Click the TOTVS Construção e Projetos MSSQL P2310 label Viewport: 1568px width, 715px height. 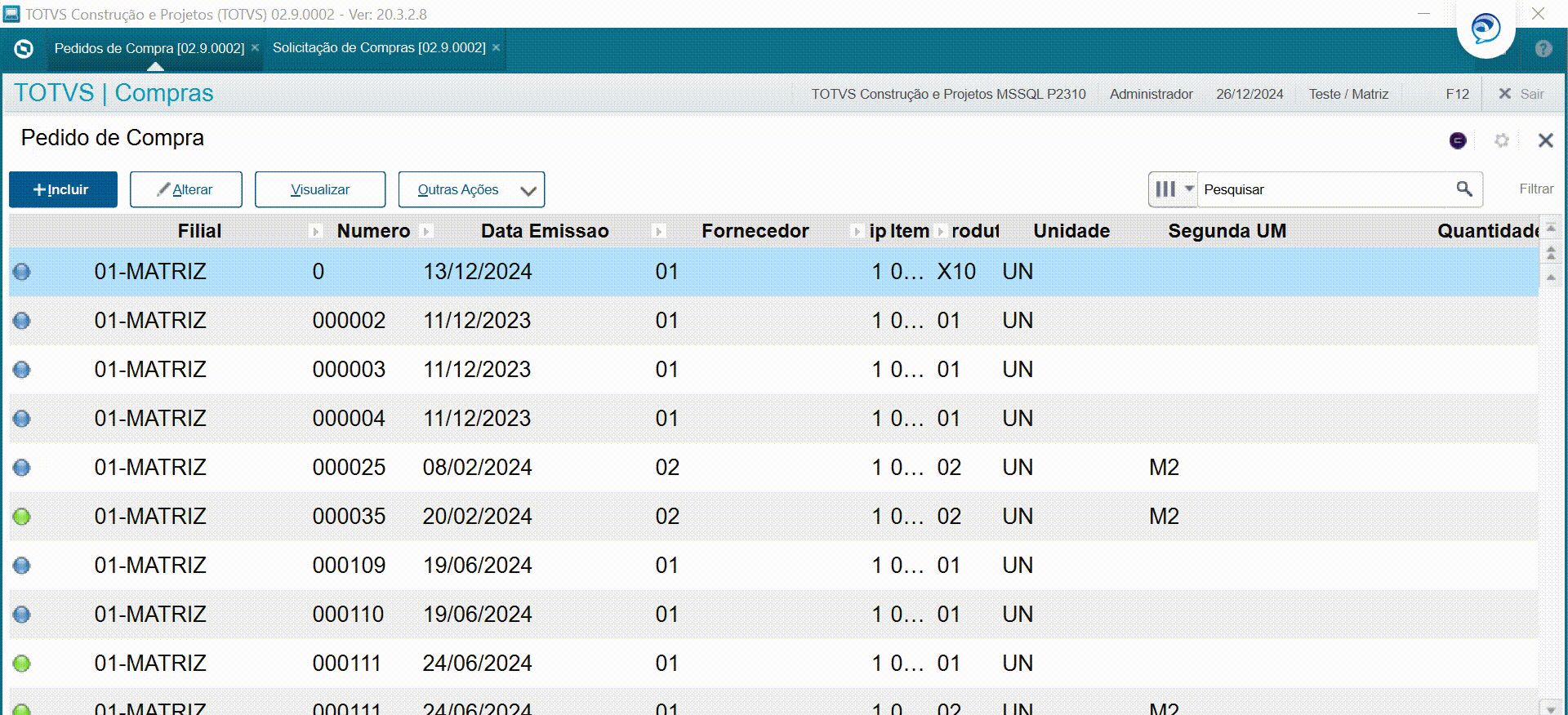pyautogui.click(x=948, y=94)
